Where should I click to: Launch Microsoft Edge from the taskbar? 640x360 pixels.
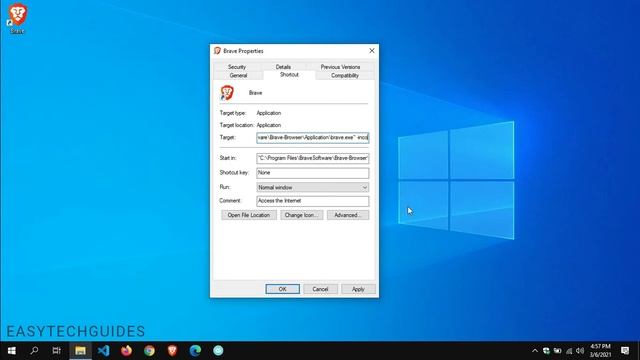tap(195, 351)
